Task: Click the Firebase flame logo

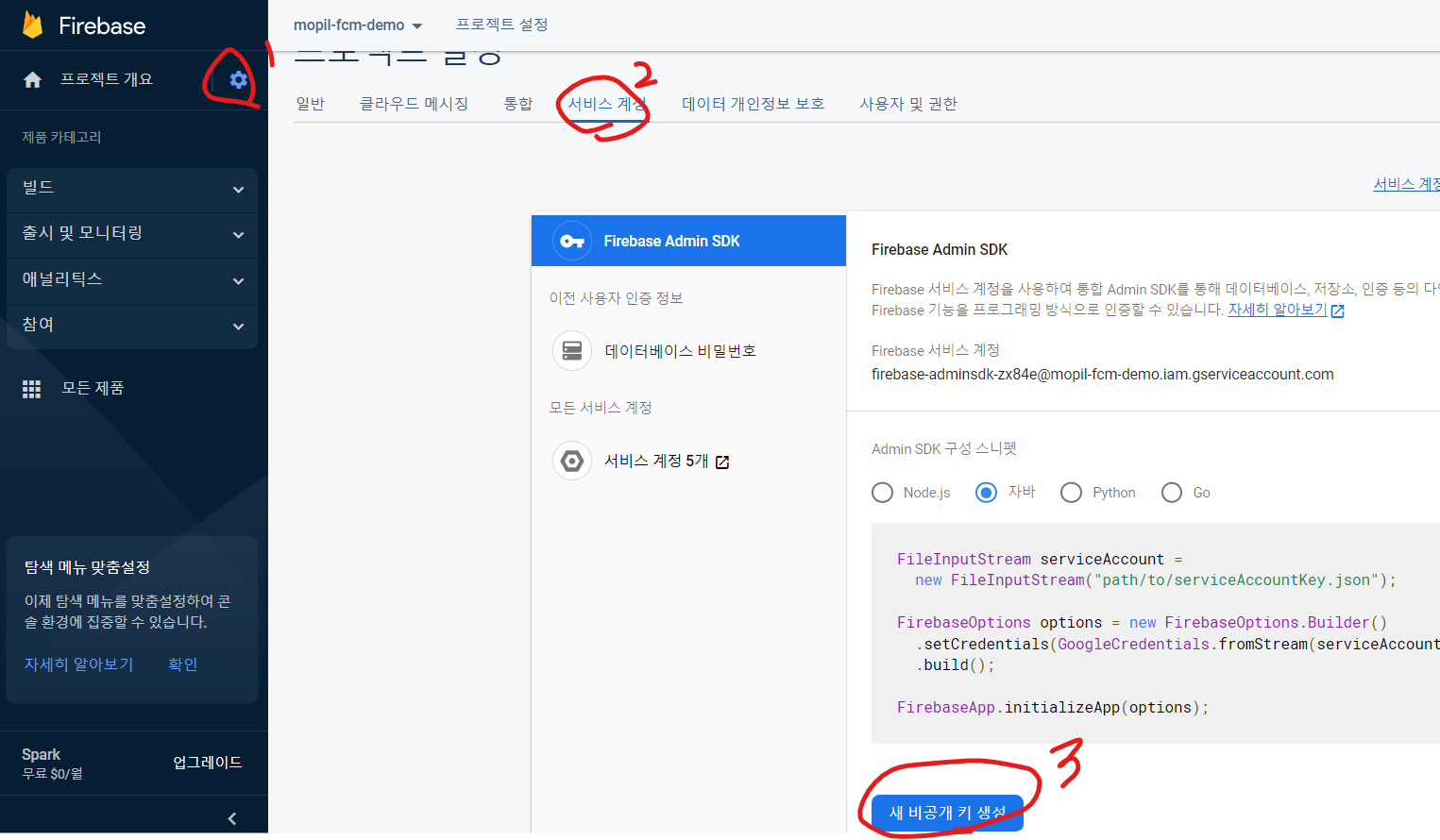Action: point(33,25)
